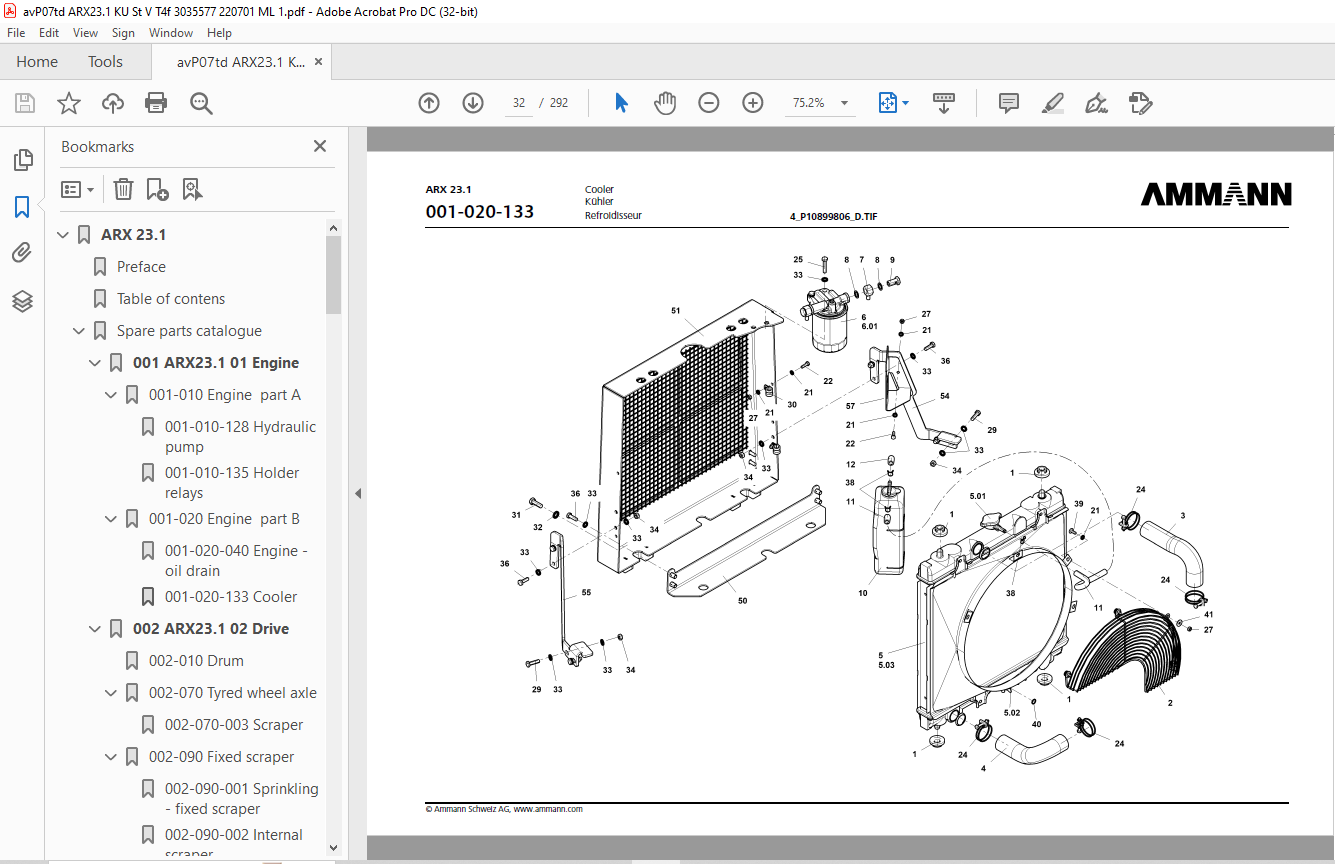Click the zoom percentage field 75.2%
Viewport: 1335px width, 864px height.
click(x=809, y=103)
